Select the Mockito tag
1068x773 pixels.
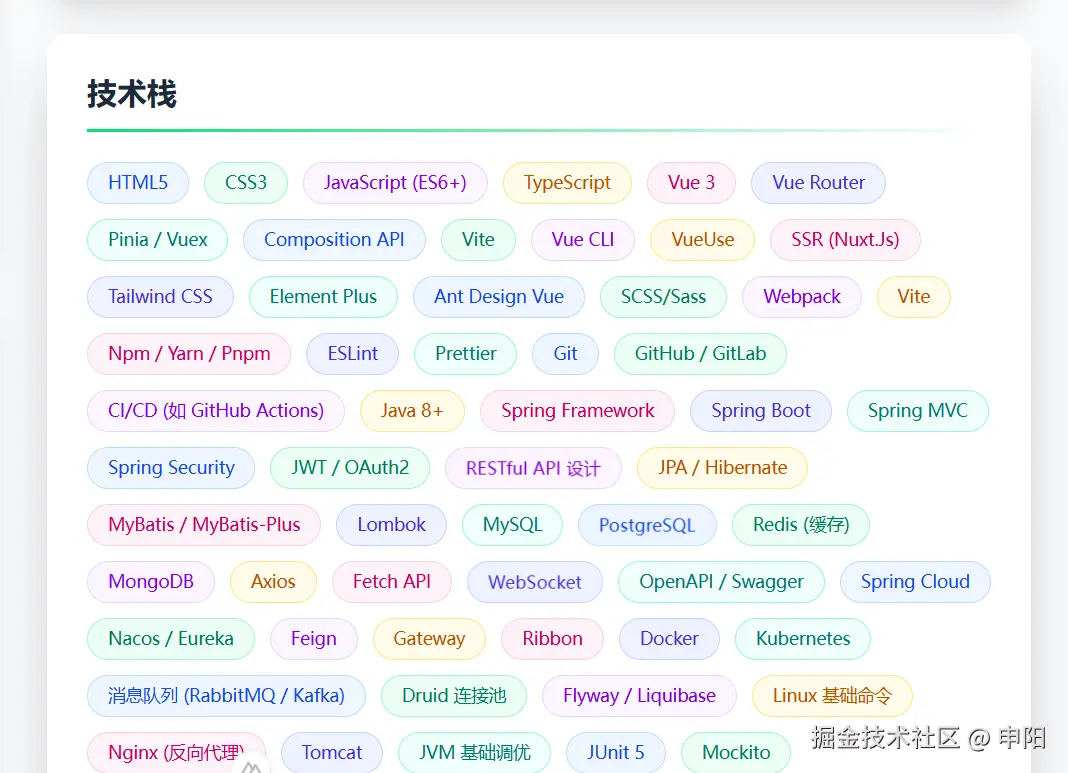click(736, 753)
